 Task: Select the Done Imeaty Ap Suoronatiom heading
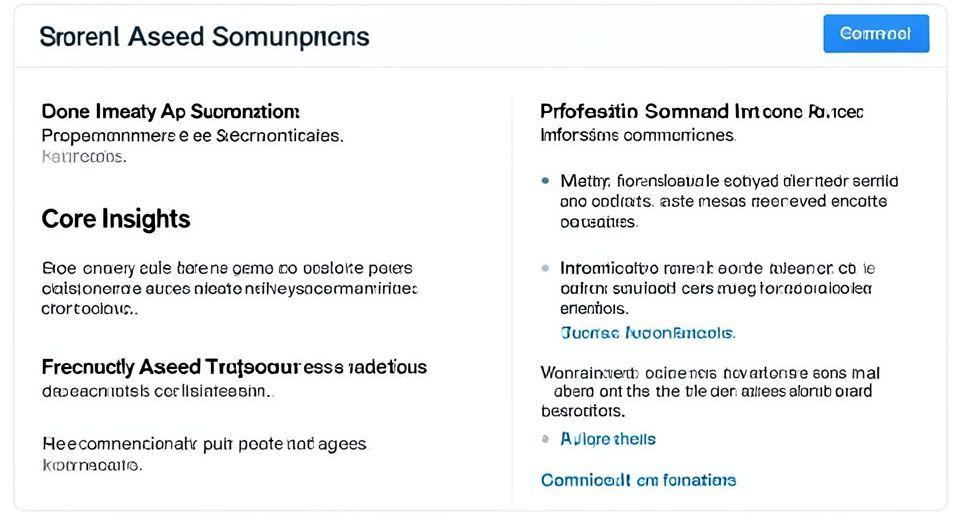pos(170,111)
